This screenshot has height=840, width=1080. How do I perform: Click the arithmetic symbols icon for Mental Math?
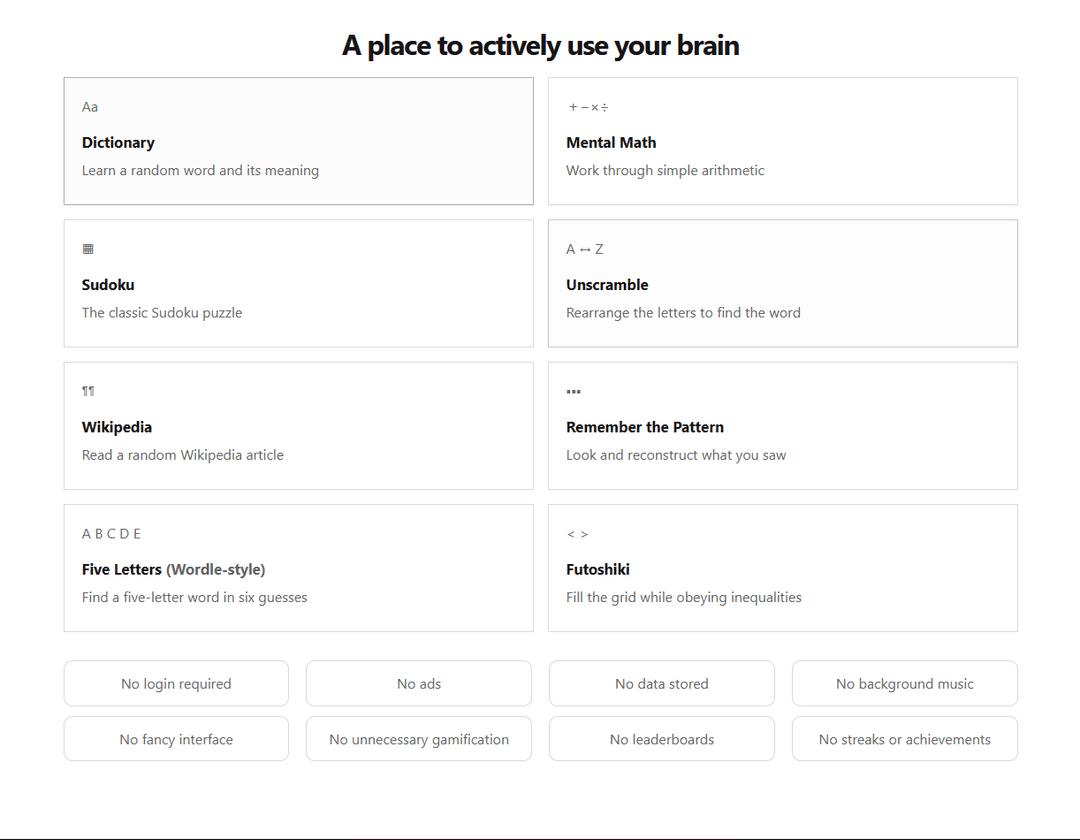tap(588, 107)
